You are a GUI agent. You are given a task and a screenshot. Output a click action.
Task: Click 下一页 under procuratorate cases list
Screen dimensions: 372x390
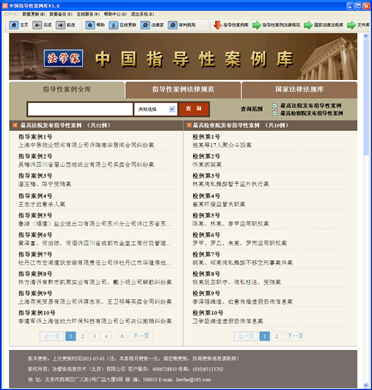click(295, 336)
